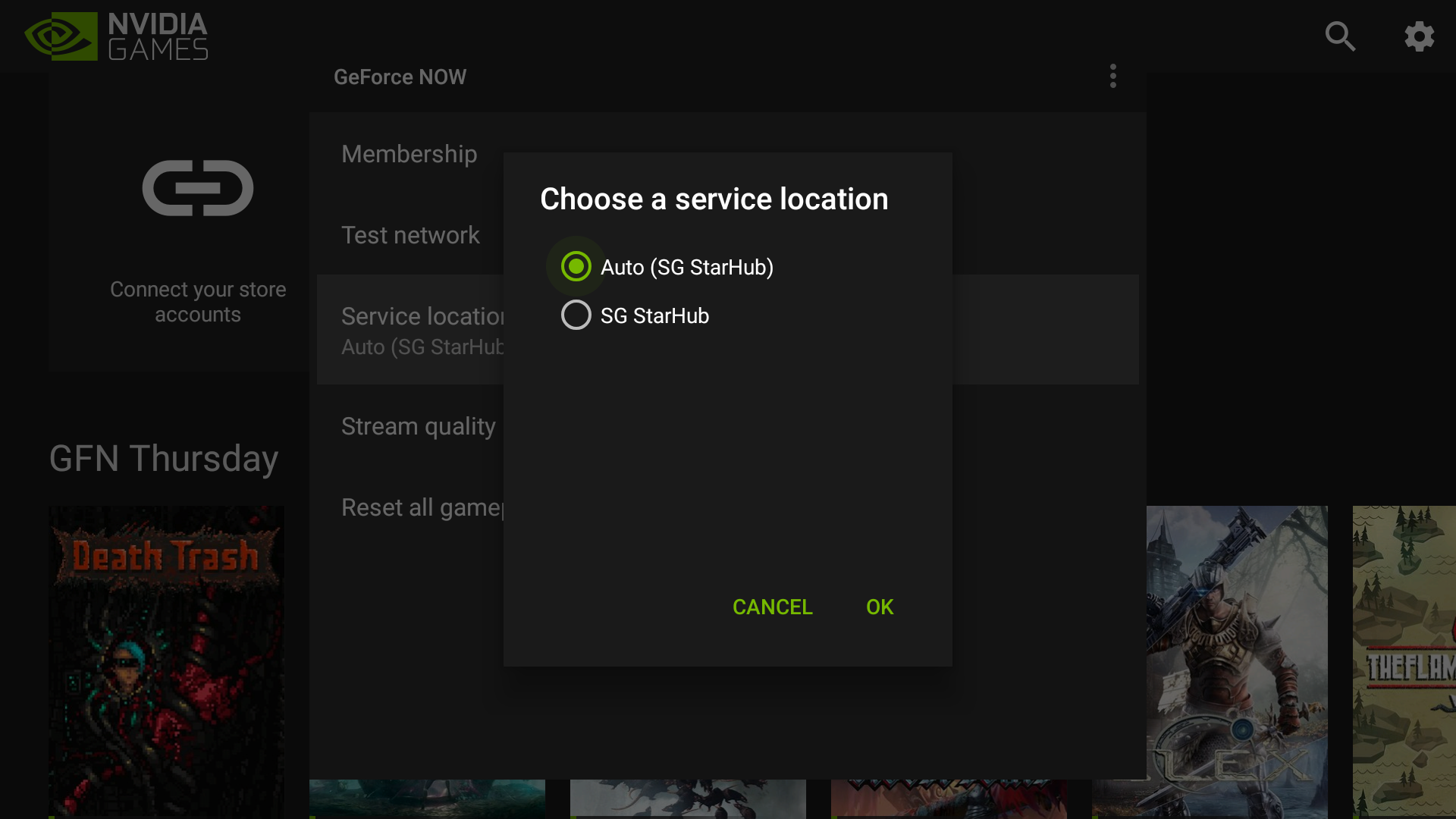Click the GFN Thursday section heading
Viewport: 1456px width, 819px height.
164,459
